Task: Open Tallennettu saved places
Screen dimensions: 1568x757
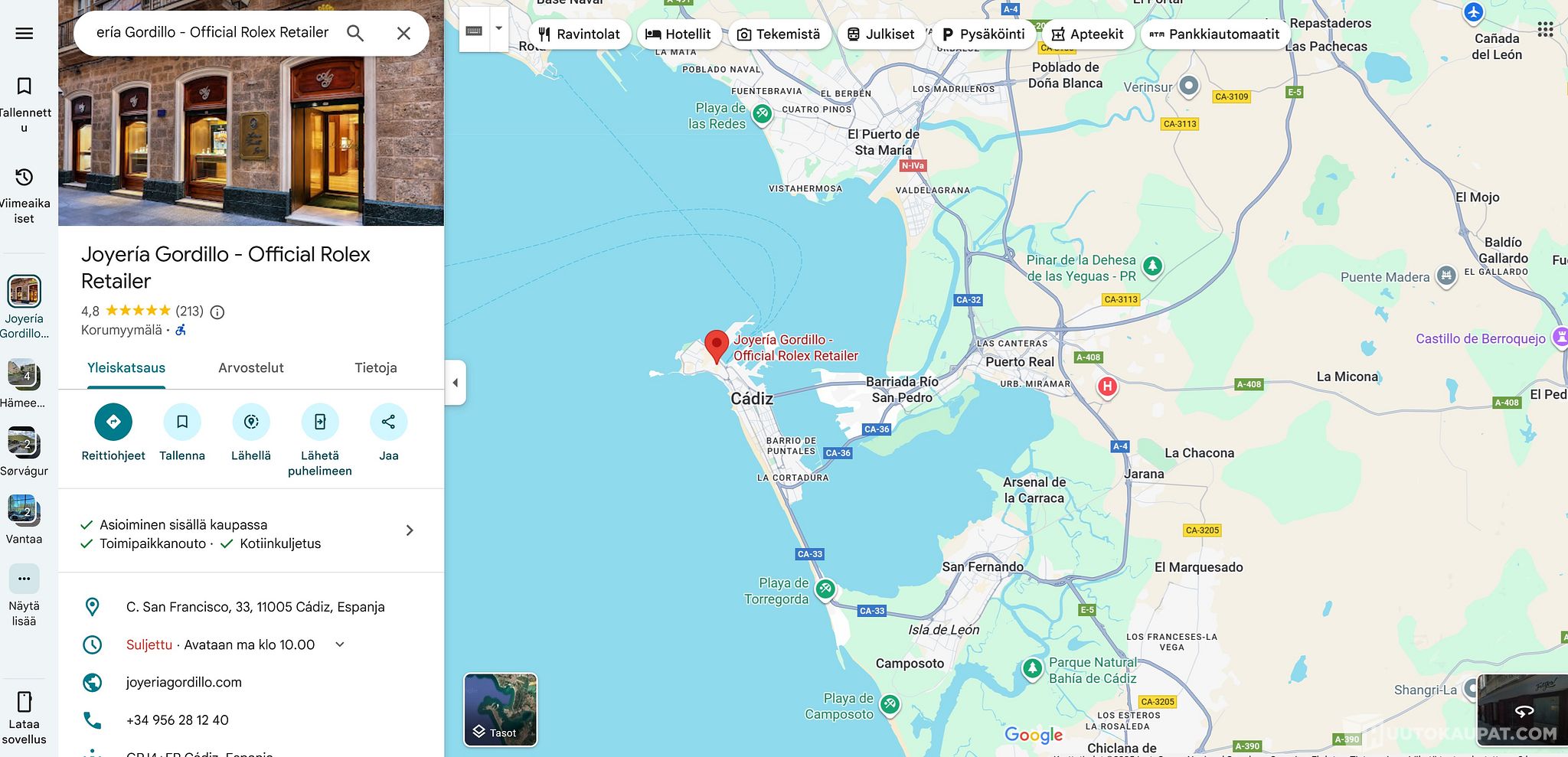Action: (24, 103)
